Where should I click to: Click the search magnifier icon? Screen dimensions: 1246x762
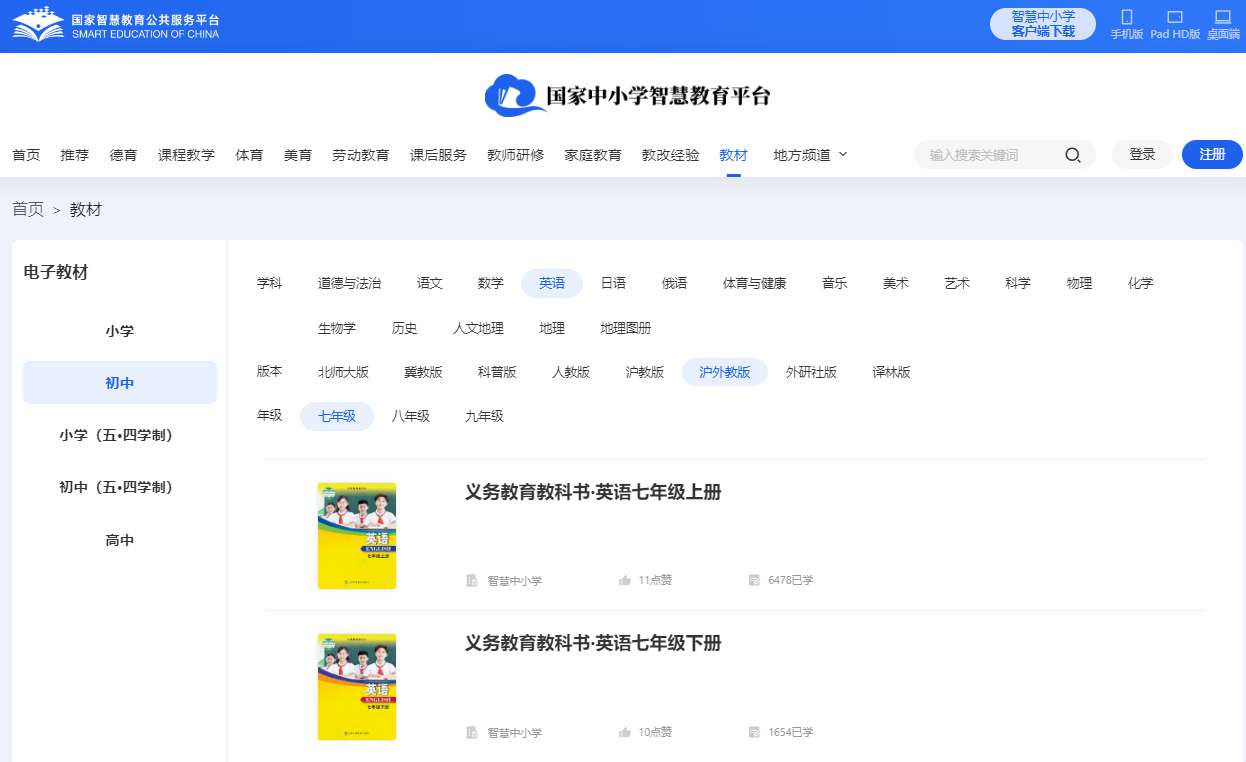coord(1073,155)
